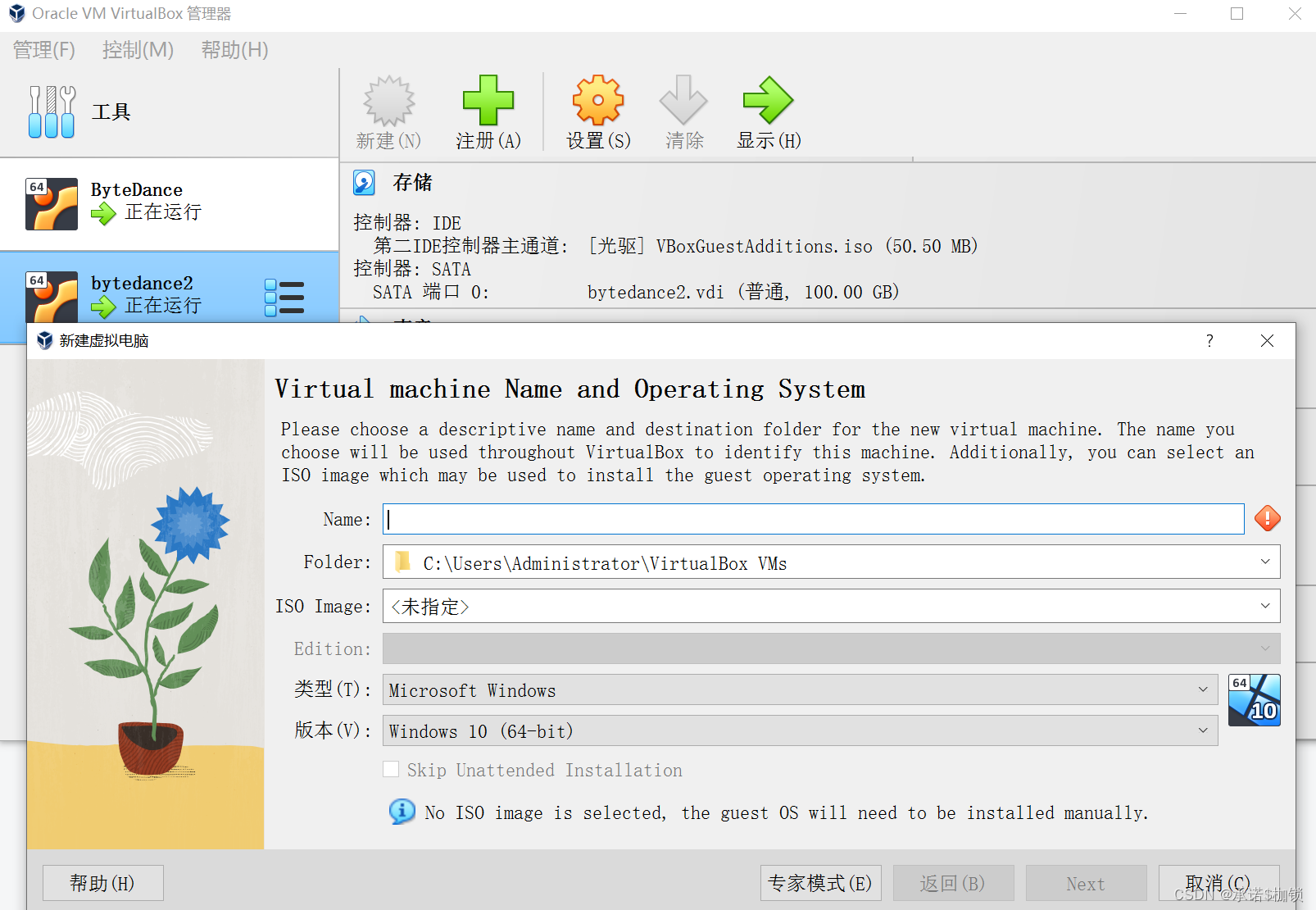Expand the Folder dropdown
Viewport: 1316px width, 910px height.
pos(1265,562)
